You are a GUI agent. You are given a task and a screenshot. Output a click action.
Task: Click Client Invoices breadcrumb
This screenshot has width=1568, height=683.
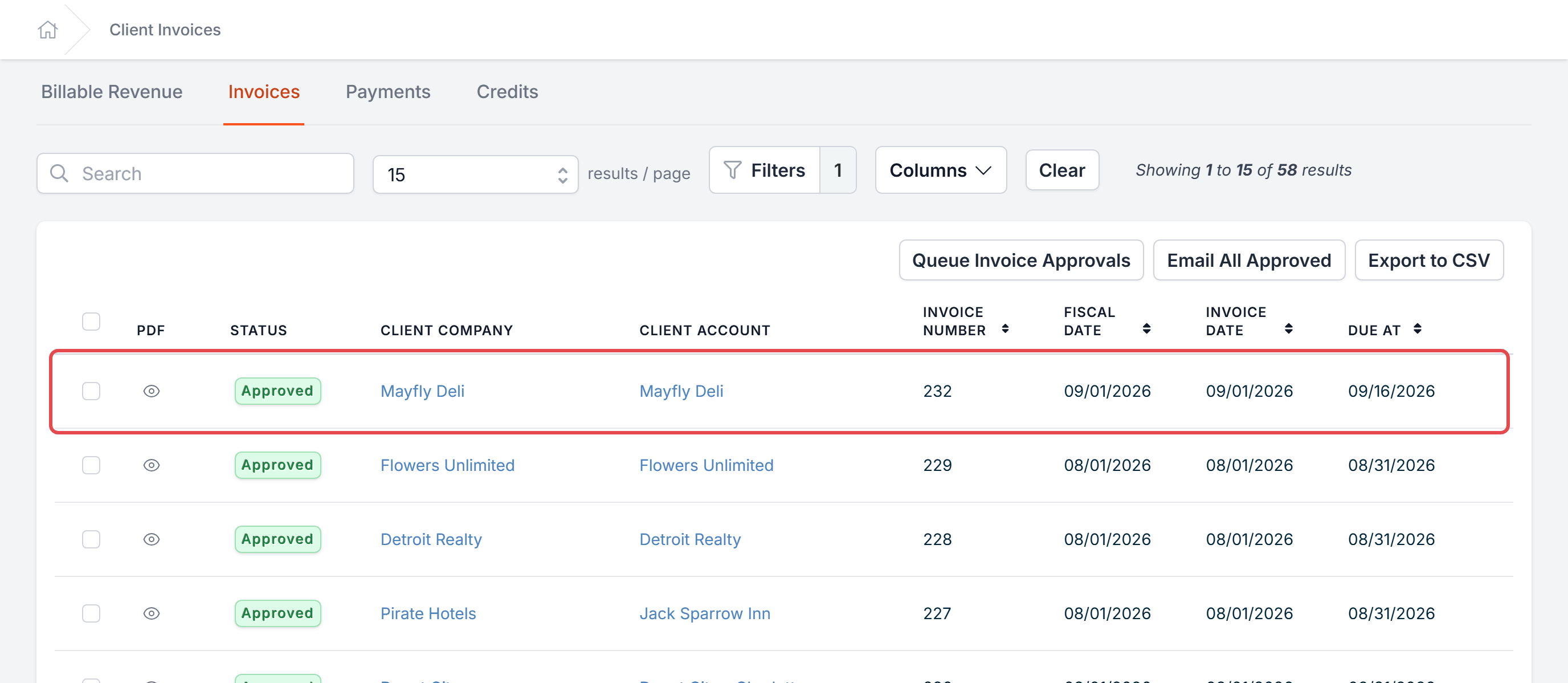(x=165, y=30)
